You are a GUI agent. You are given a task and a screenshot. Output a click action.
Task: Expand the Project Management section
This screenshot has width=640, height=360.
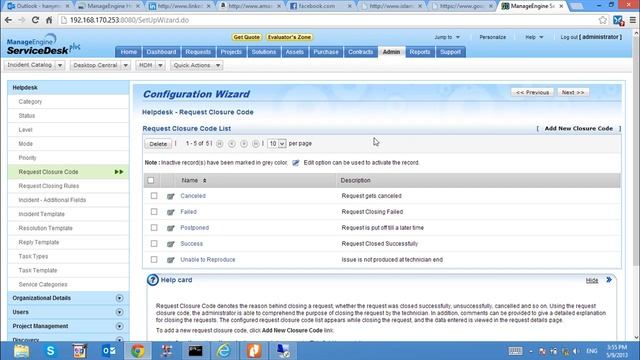point(119,327)
